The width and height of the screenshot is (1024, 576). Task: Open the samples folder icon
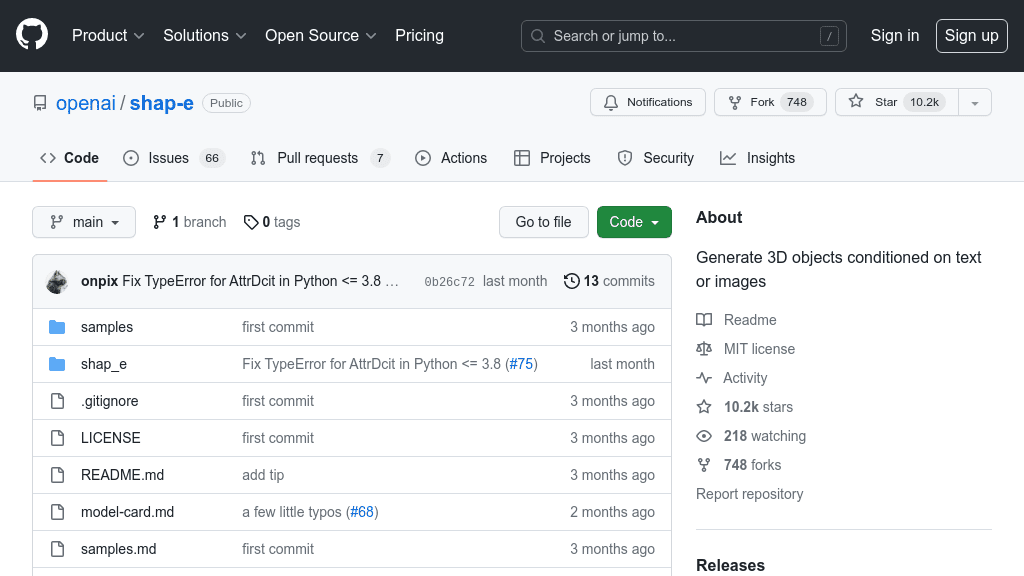(x=57, y=327)
